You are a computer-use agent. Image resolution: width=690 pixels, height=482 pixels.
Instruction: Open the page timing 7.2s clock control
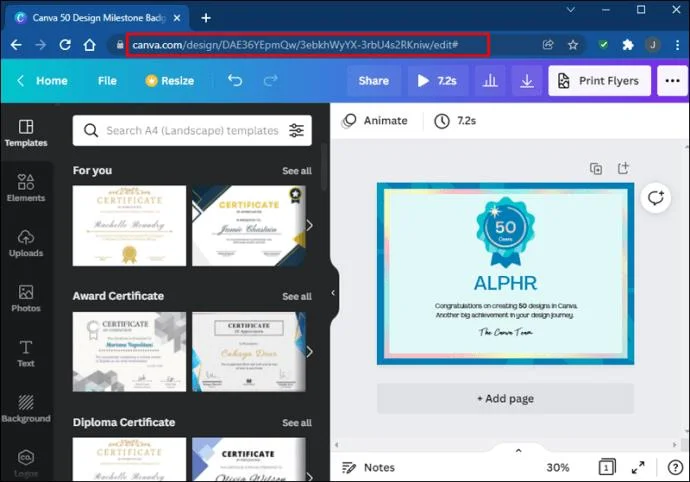pyautogui.click(x=455, y=121)
